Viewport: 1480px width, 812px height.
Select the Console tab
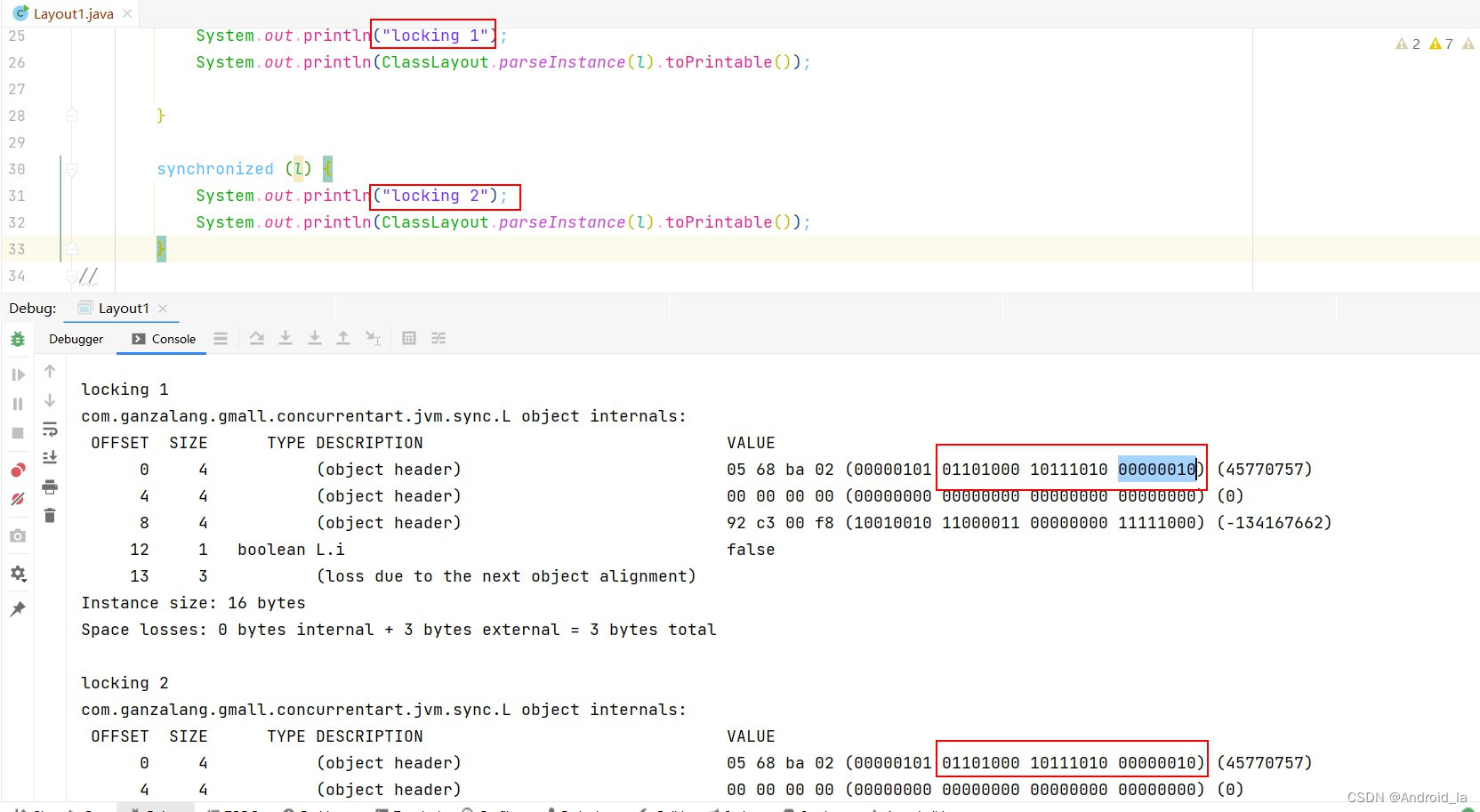coord(163,339)
